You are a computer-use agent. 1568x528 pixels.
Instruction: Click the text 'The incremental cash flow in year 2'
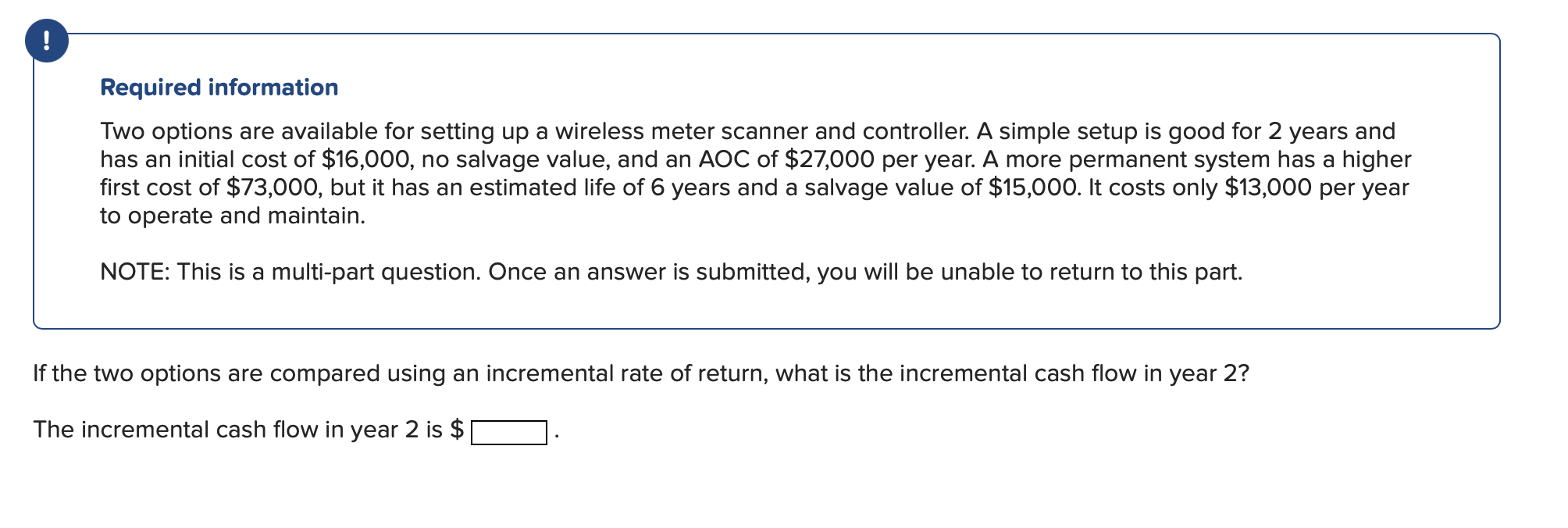234,429
